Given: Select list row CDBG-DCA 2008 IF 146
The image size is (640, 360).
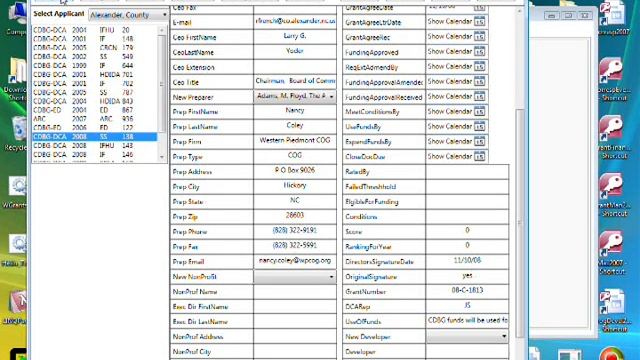Looking at the screenshot, I should (x=94, y=154).
